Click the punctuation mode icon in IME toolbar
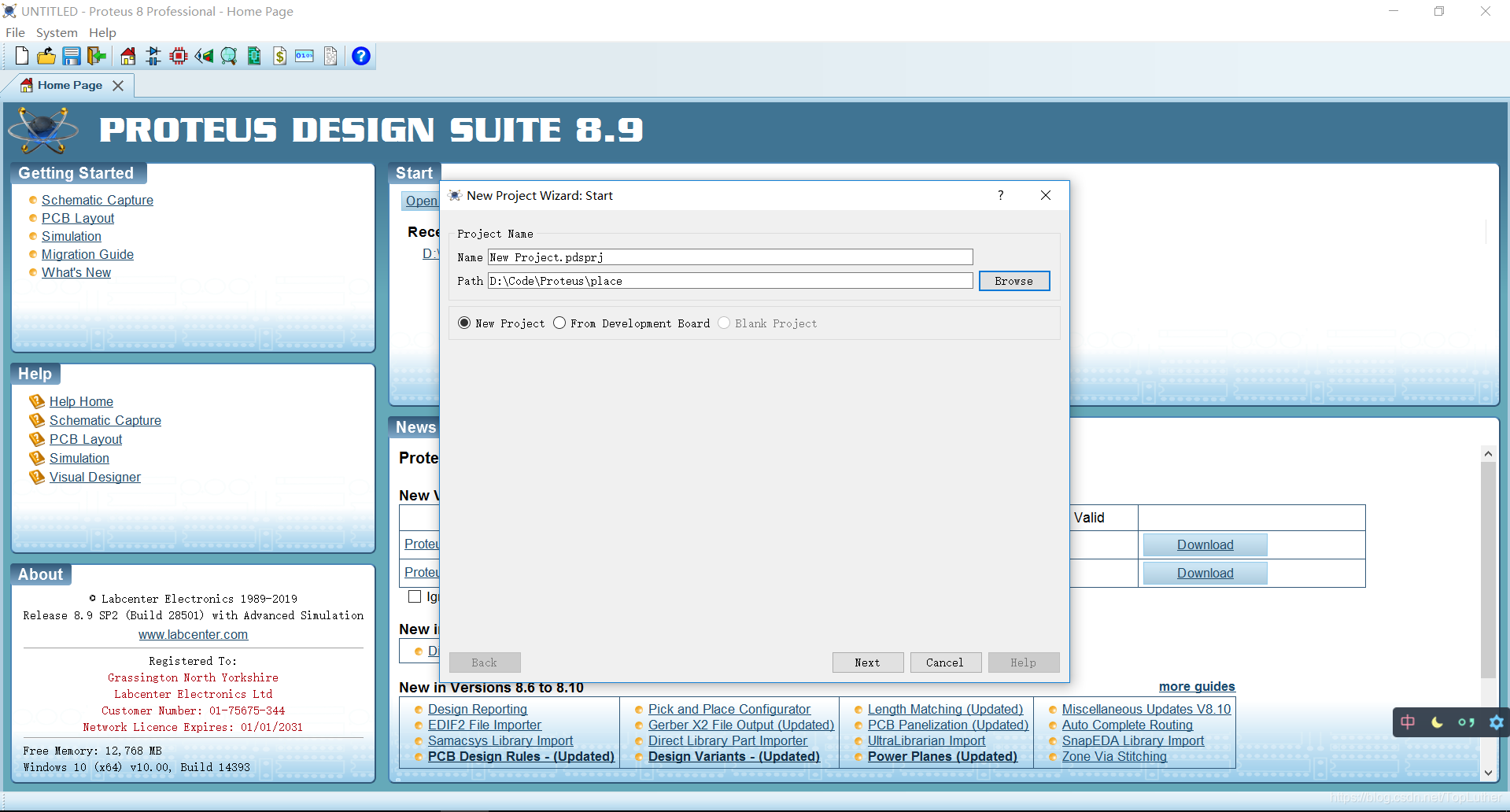Viewport: 1510px width, 812px height. pyautogui.click(x=1466, y=722)
